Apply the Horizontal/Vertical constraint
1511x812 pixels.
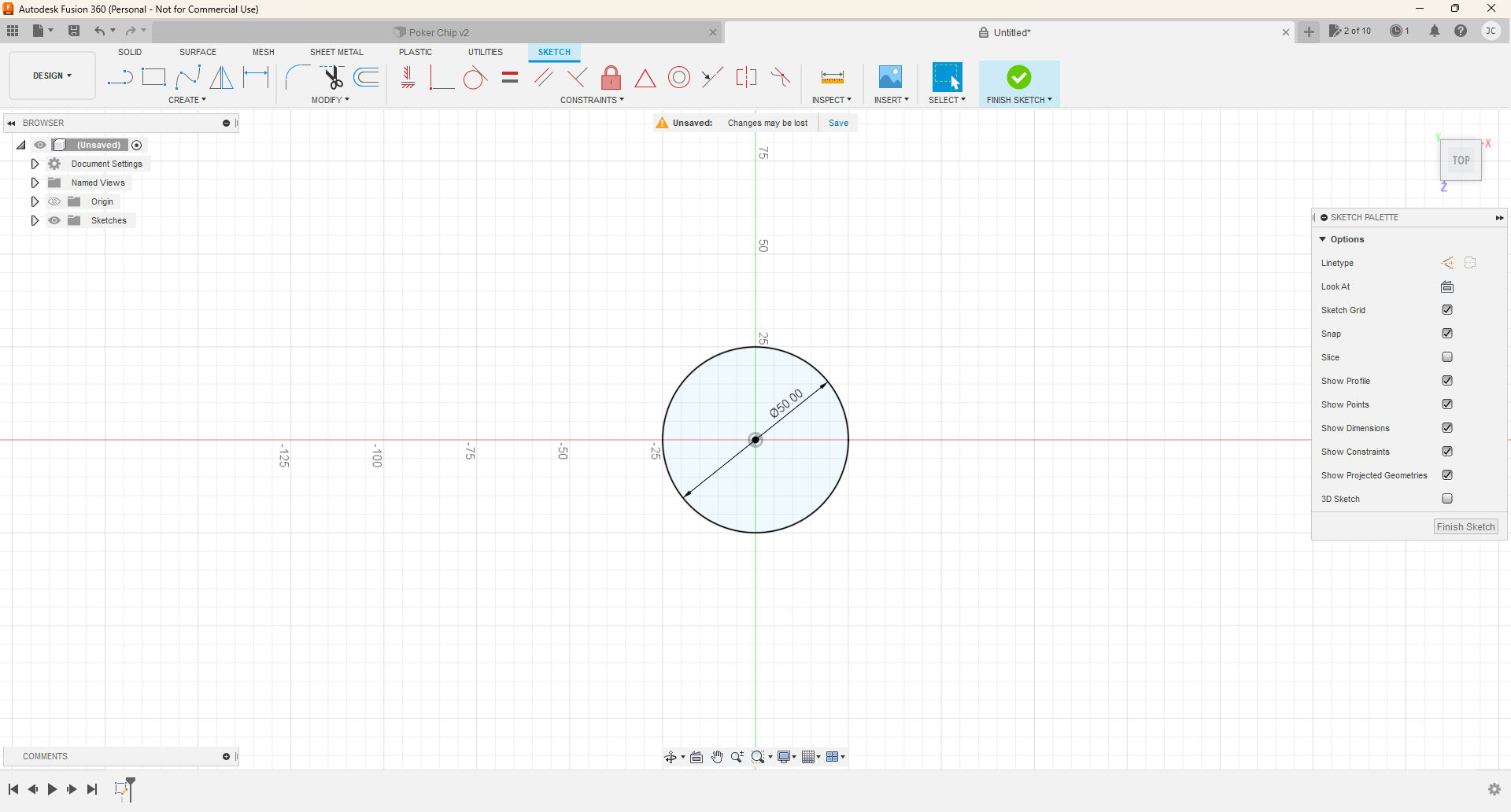pyautogui.click(x=408, y=77)
